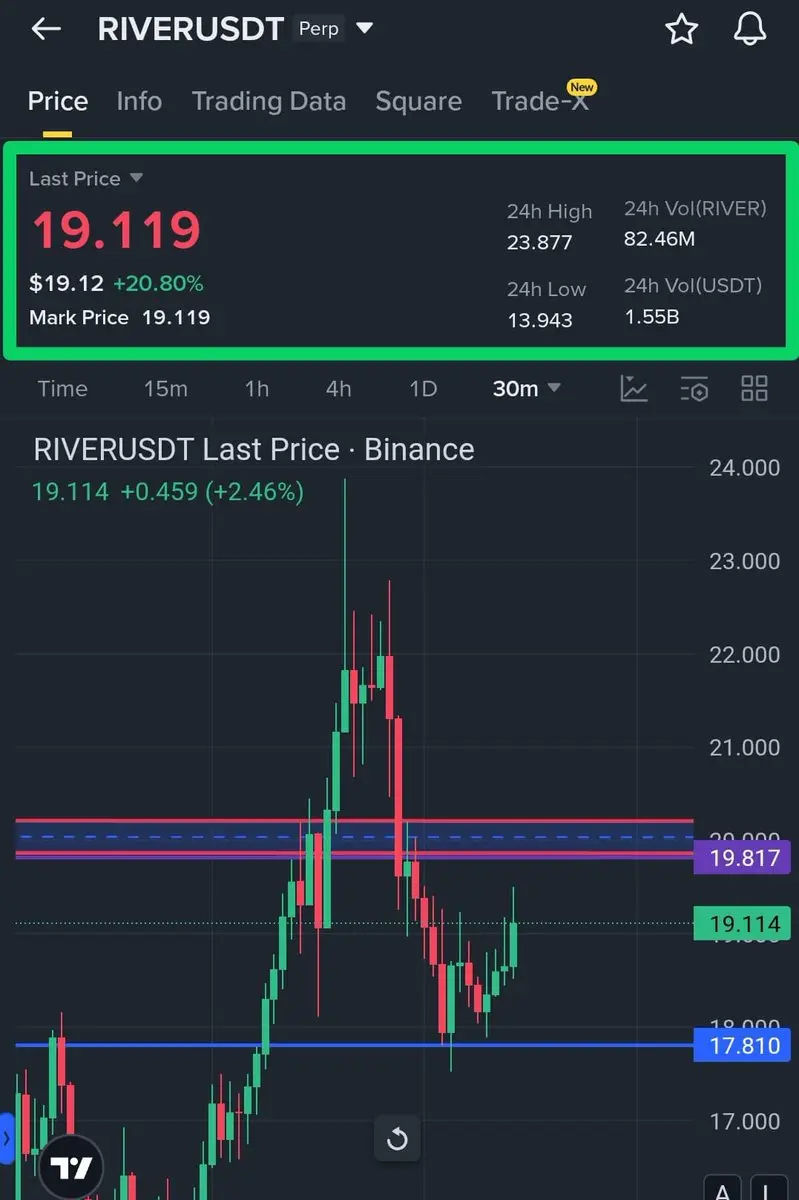Click the +0.459 (+2.46%) chart change text
Viewport: 799px width, 1200px height.
point(212,492)
